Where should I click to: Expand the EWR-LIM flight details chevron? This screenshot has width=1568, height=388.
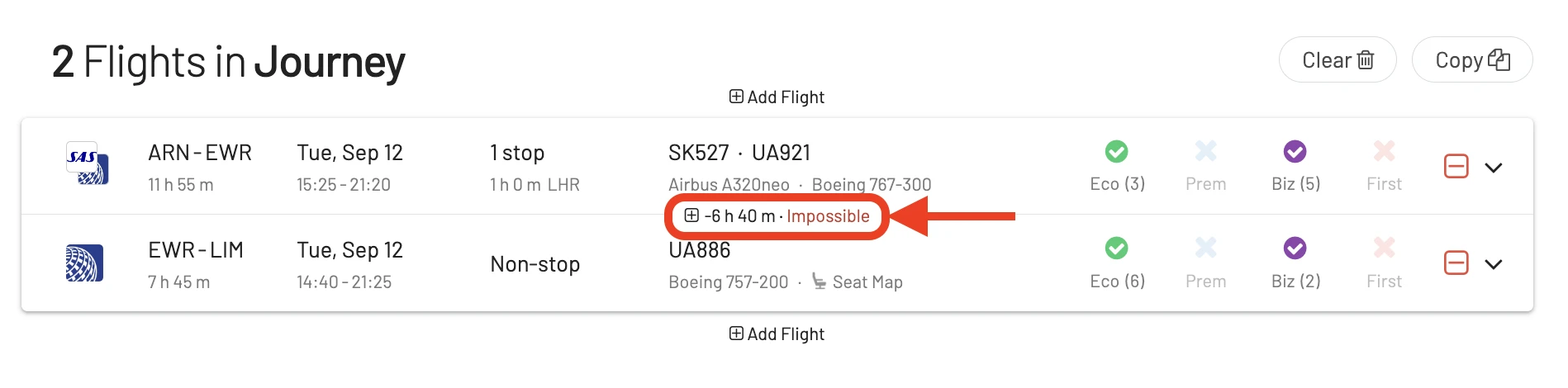(1493, 264)
